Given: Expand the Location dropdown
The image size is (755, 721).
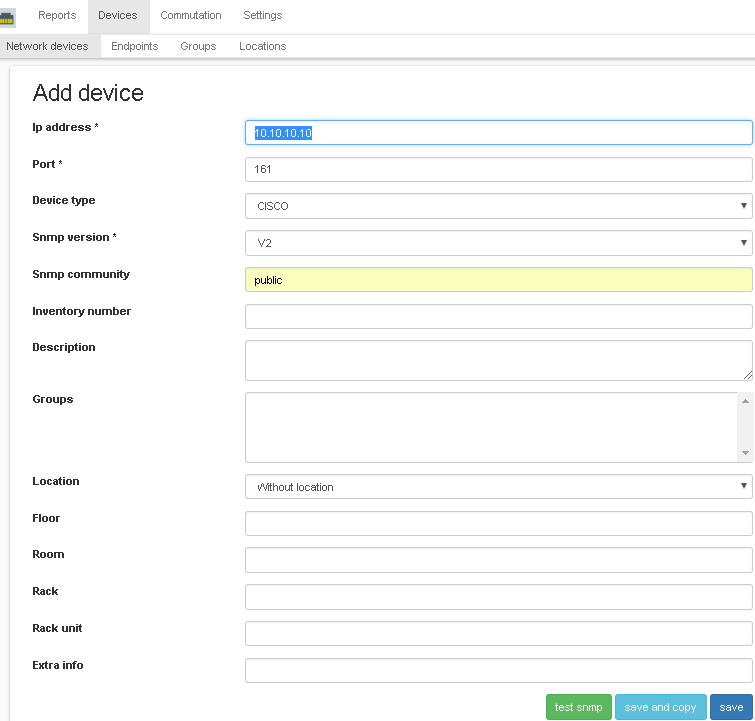Looking at the screenshot, I should click(498, 487).
